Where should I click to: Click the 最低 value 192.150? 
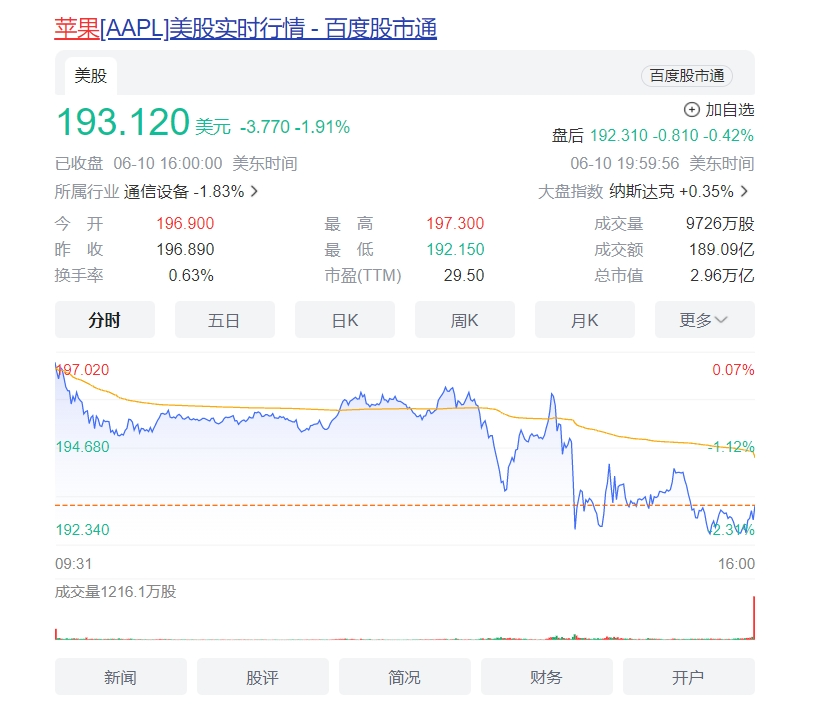click(455, 249)
